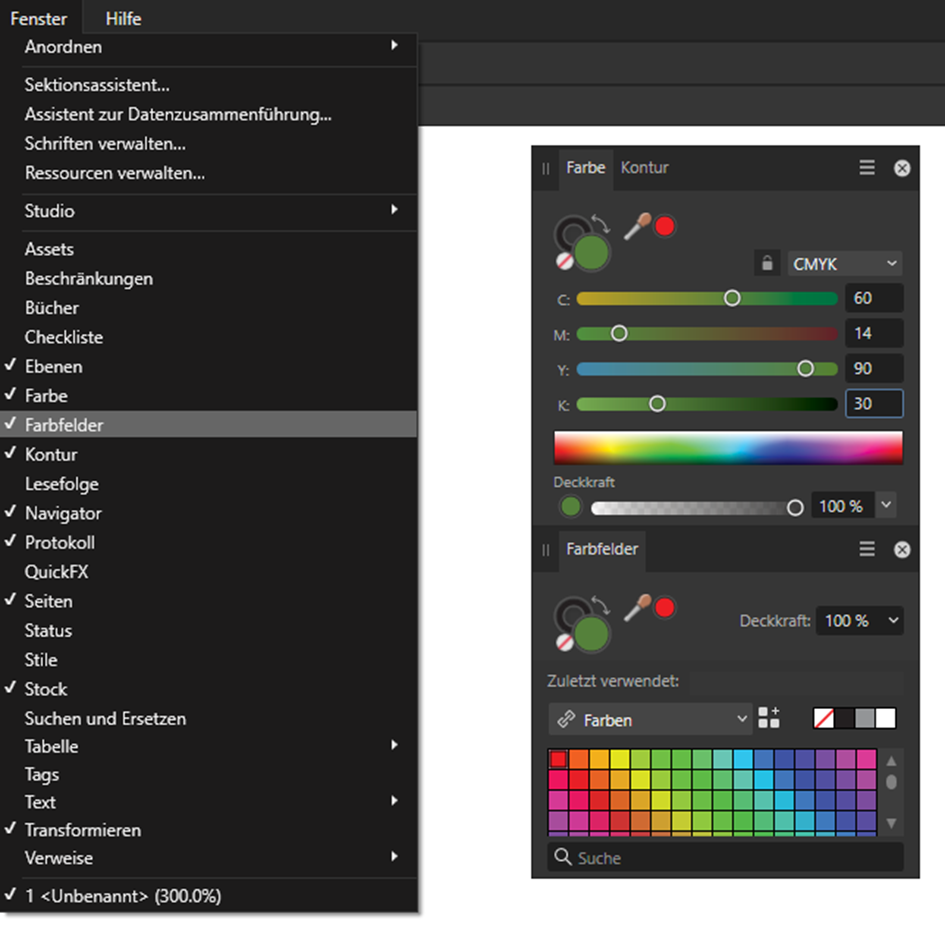
Task: Show the Assets panel
Action: click(x=209, y=249)
